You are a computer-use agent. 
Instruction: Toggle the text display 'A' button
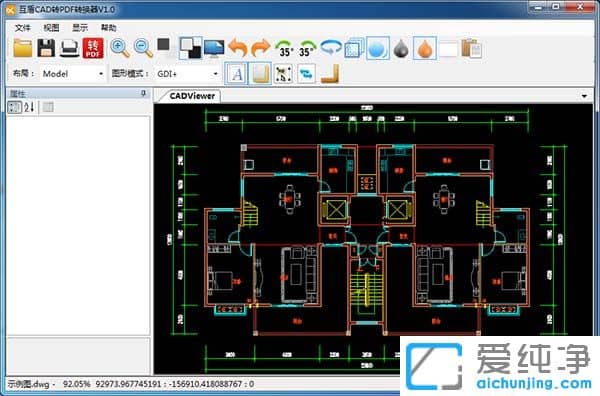236,73
